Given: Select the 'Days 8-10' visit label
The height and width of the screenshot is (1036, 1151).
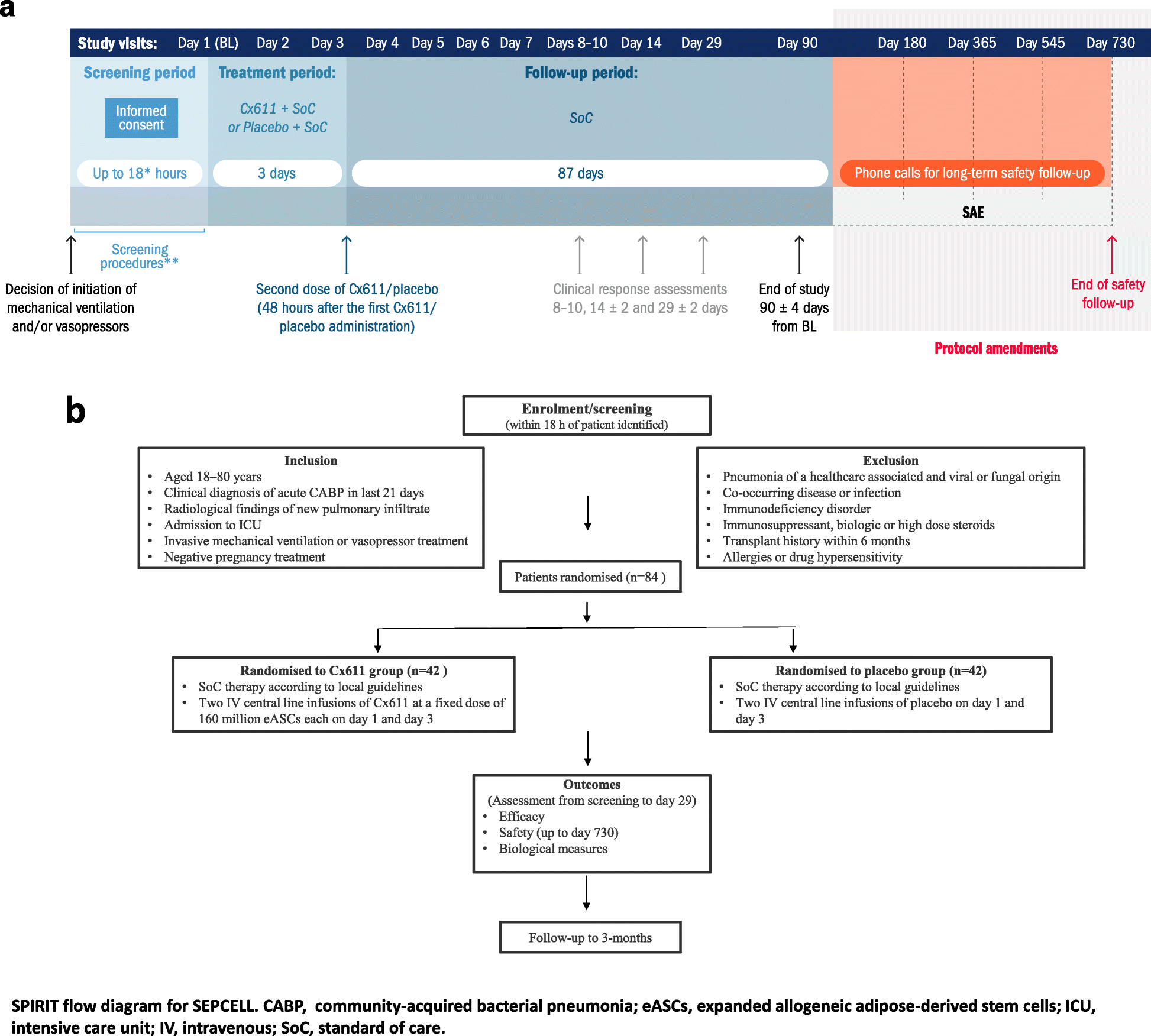Looking at the screenshot, I should [577, 43].
